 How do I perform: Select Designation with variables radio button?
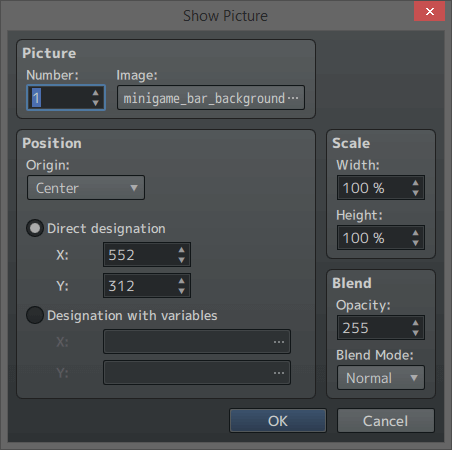(35, 315)
